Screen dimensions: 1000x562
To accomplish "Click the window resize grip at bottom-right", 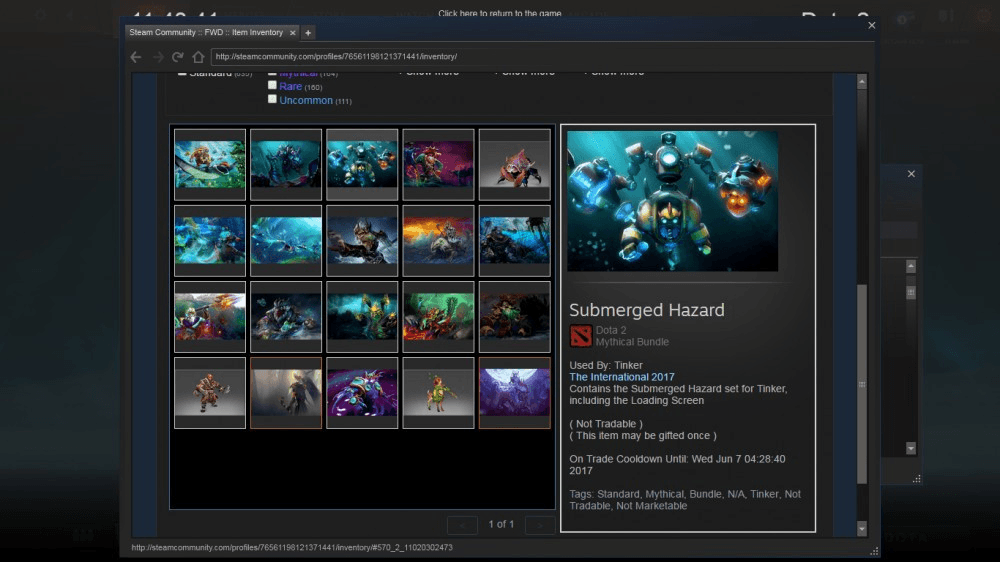I will (873, 551).
